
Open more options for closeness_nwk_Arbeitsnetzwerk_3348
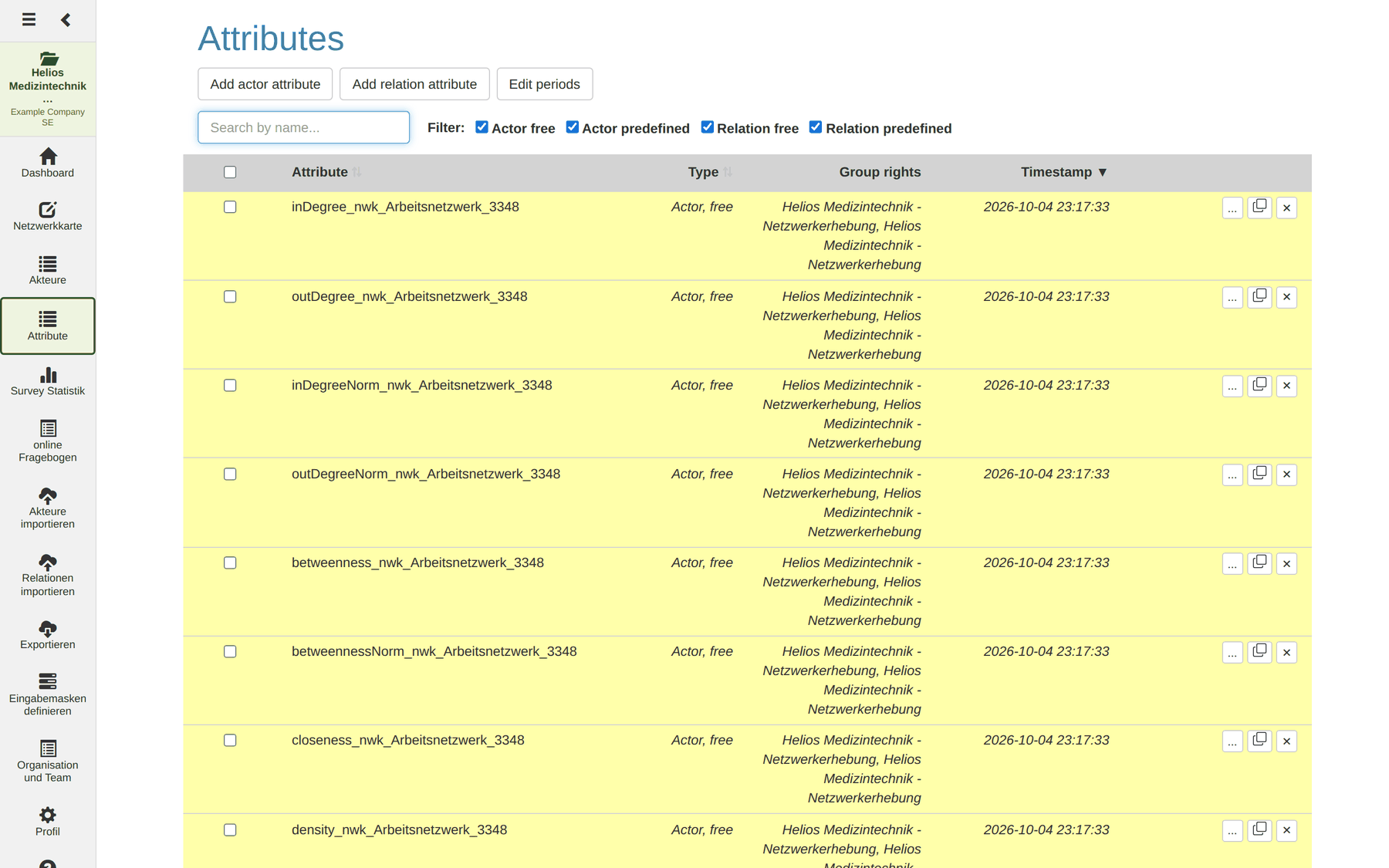[x=1232, y=741]
